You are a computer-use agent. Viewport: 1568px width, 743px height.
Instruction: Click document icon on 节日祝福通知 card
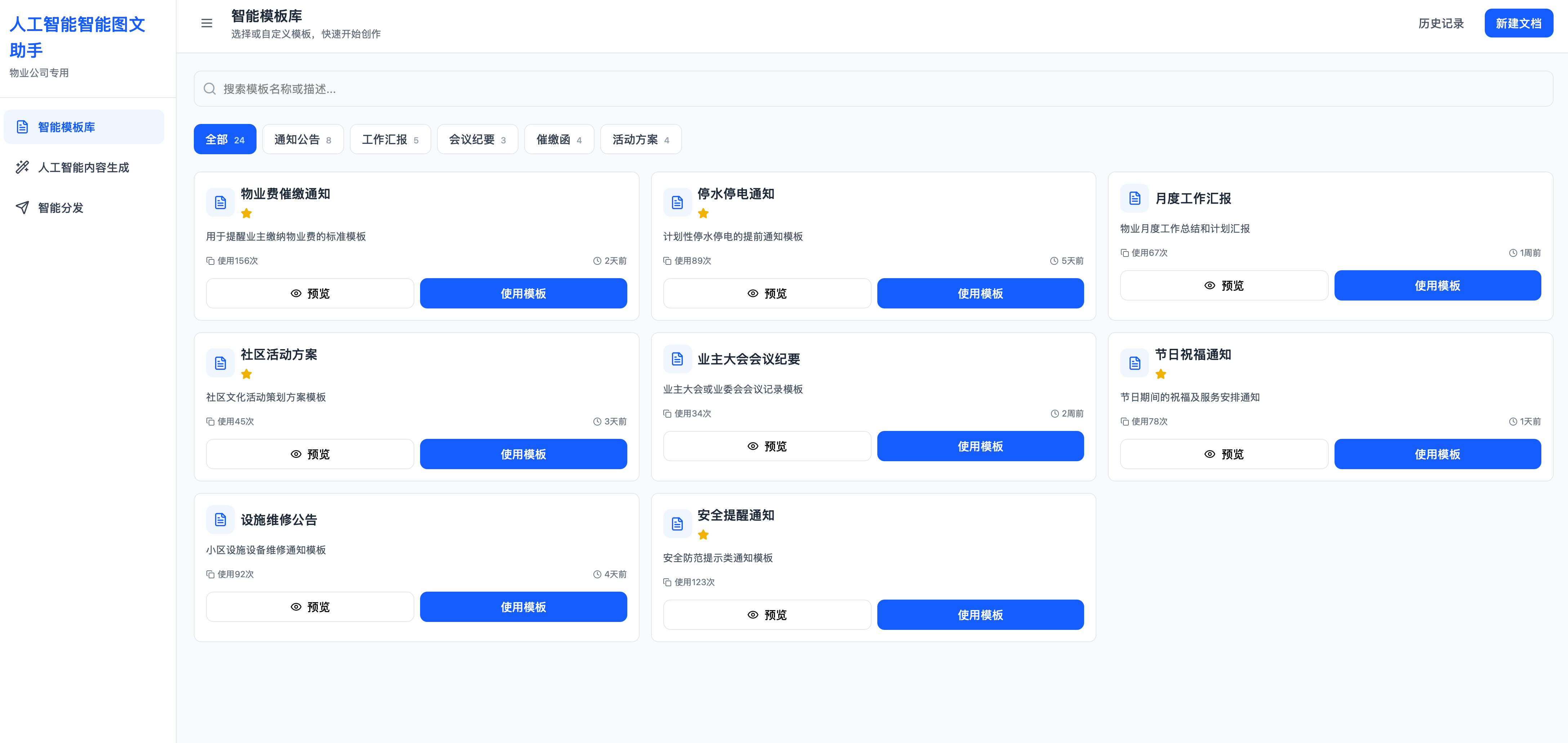click(1135, 363)
